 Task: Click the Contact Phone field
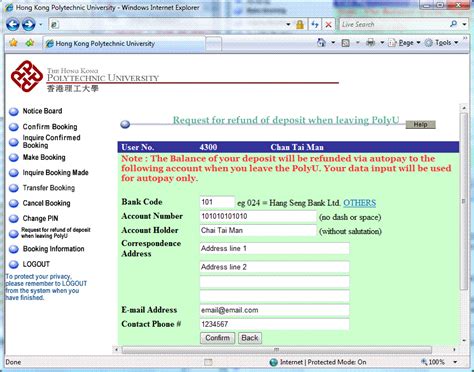(x=274, y=324)
